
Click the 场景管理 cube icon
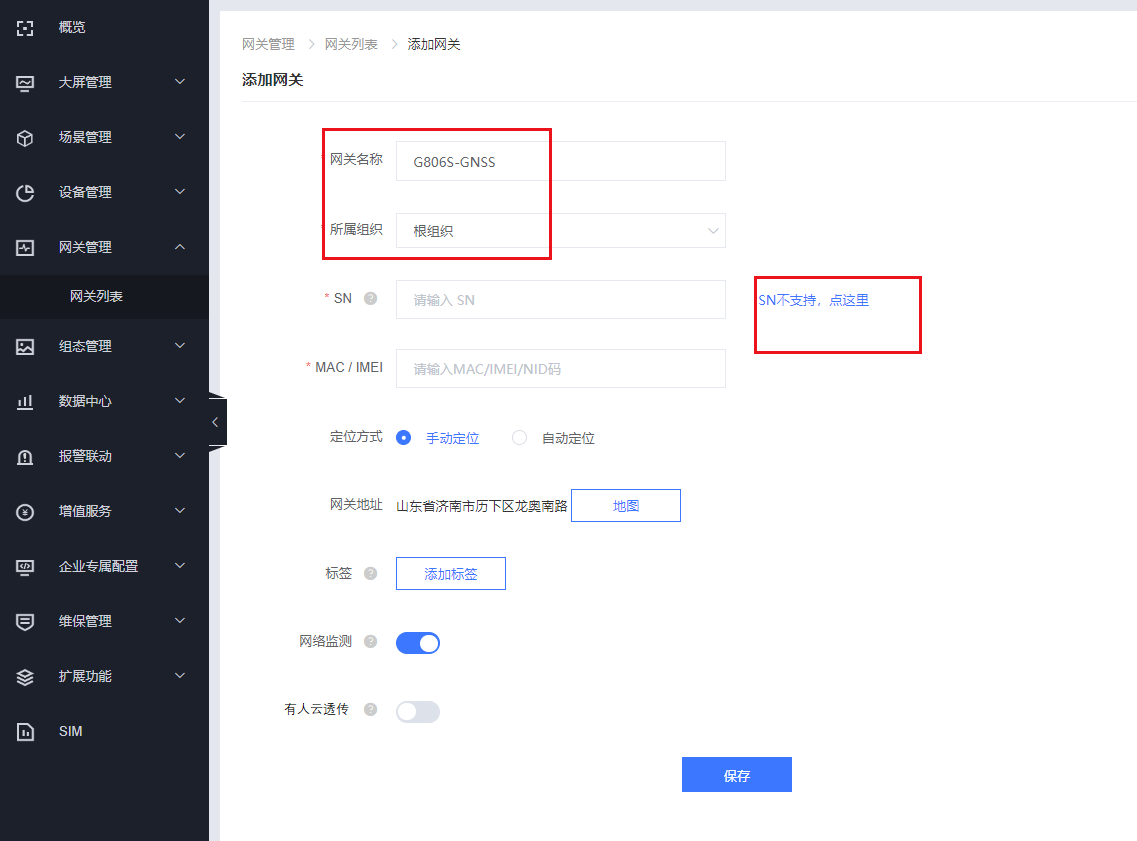point(26,138)
